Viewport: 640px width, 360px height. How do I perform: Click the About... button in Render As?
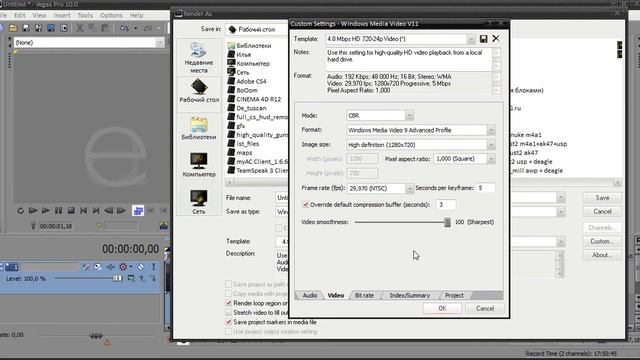pyautogui.click(x=602, y=255)
